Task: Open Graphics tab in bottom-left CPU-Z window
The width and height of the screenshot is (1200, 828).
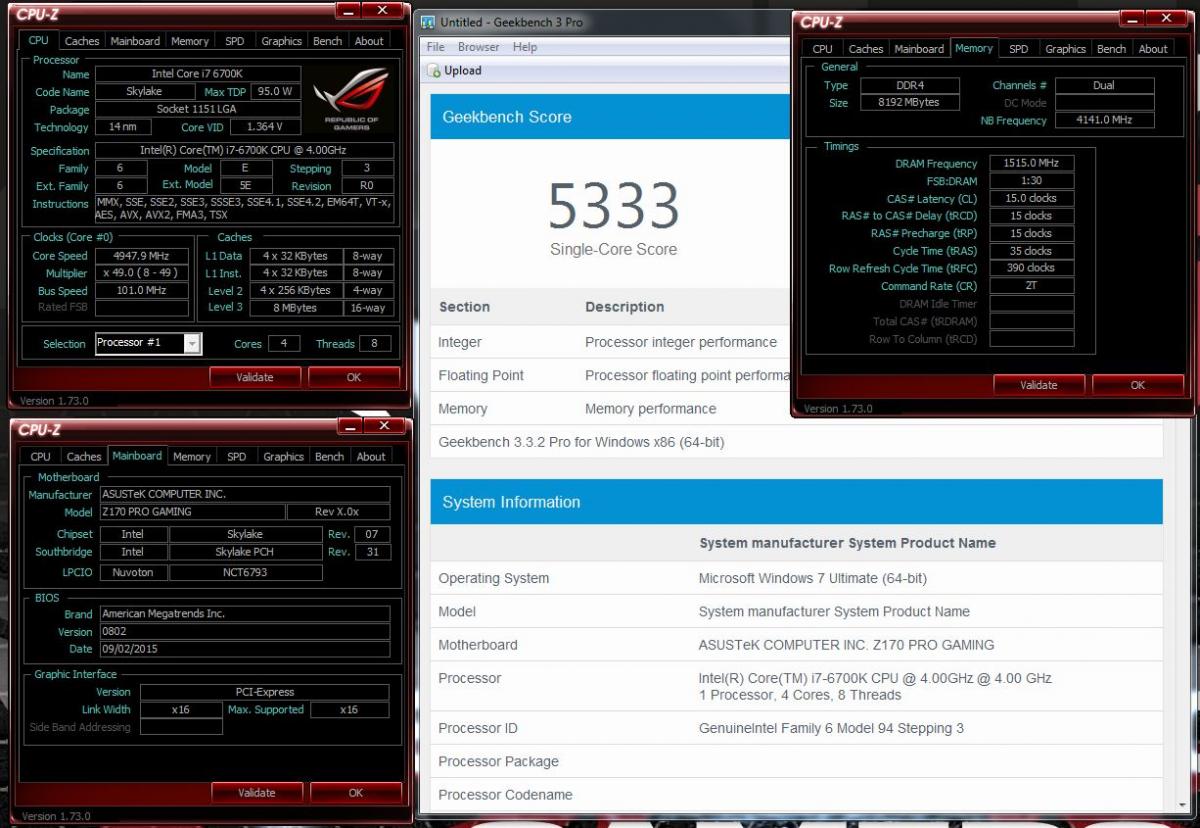Action: pos(283,456)
